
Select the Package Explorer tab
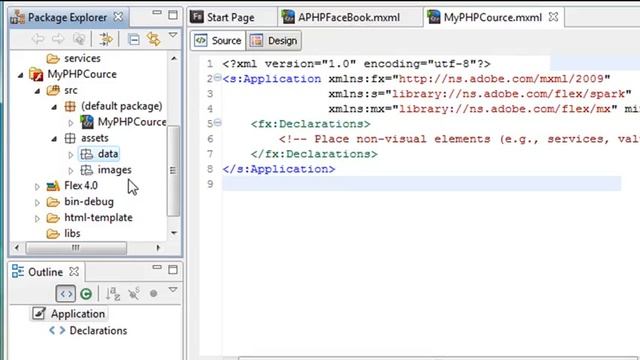click(67, 17)
